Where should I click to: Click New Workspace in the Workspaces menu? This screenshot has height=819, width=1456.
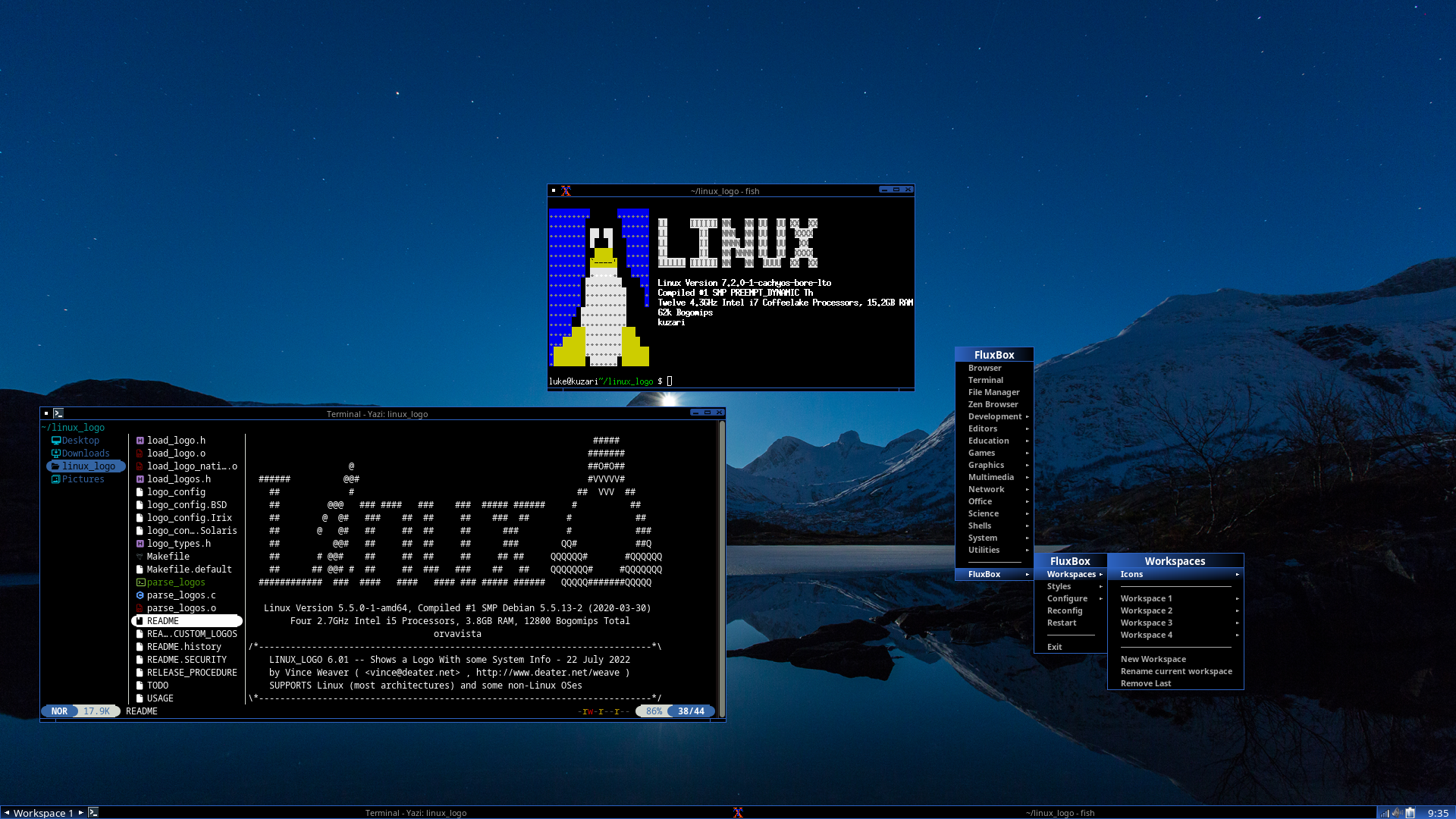pyautogui.click(x=1175, y=659)
